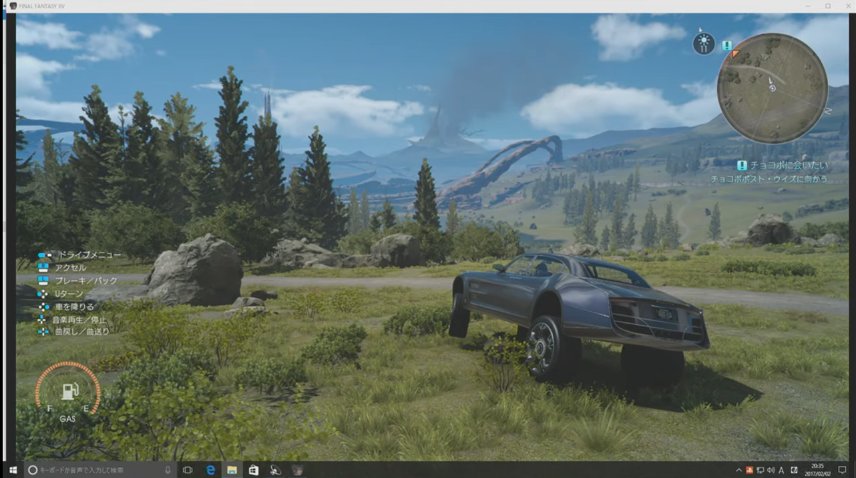Click the Cortana search box
The image size is (856, 478).
pyautogui.click(x=100, y=470)
